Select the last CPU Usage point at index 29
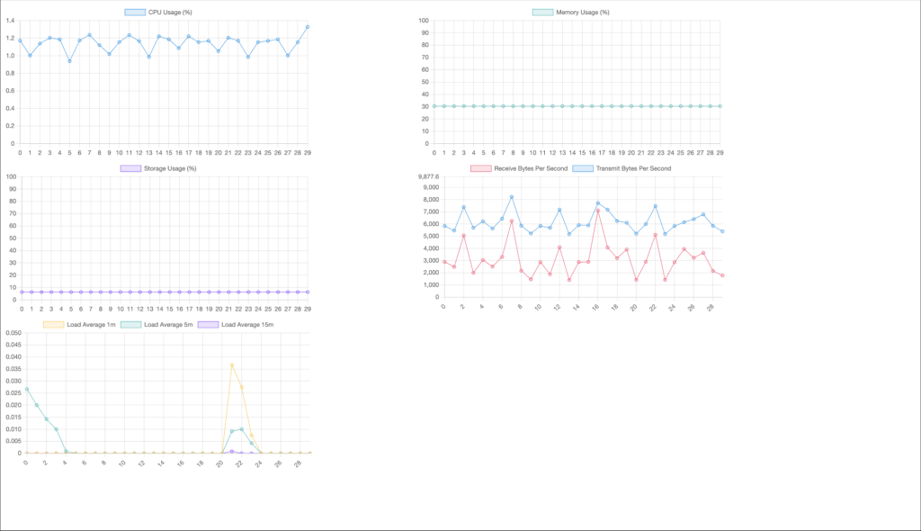 pyautogui.click(x=307, y=27)
